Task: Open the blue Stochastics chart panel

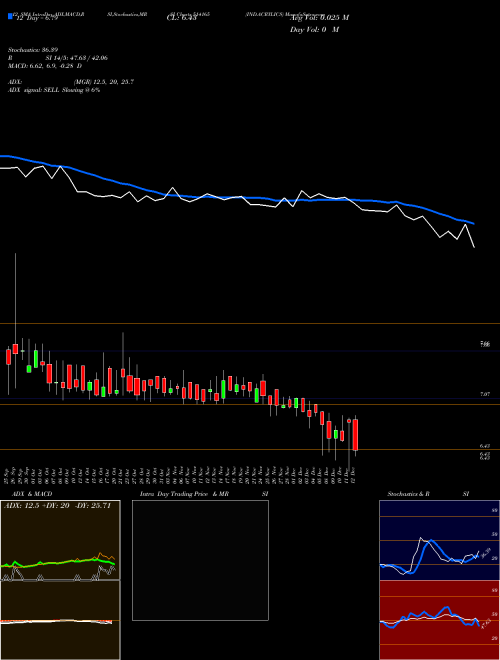Action: 439,540
